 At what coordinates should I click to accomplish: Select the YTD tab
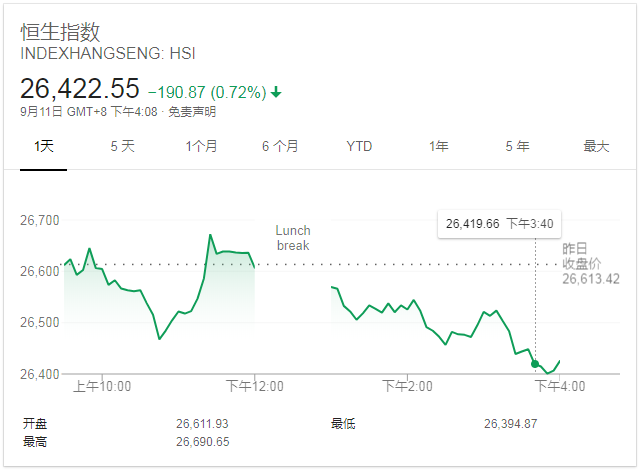point(359,146)
